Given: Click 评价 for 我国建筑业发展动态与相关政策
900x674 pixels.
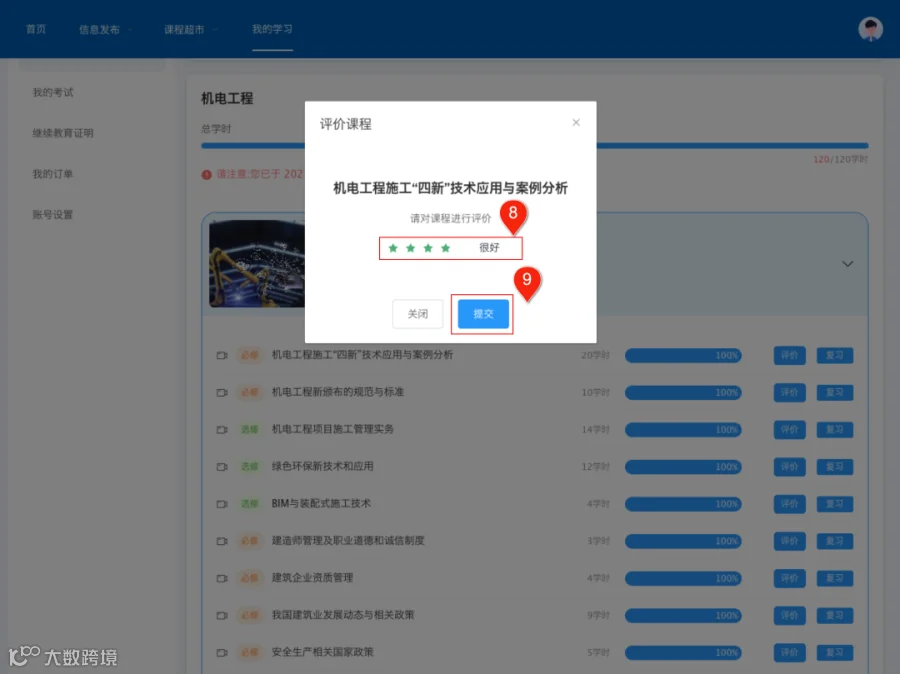Looking at the screenshot, I should point(789,615).
